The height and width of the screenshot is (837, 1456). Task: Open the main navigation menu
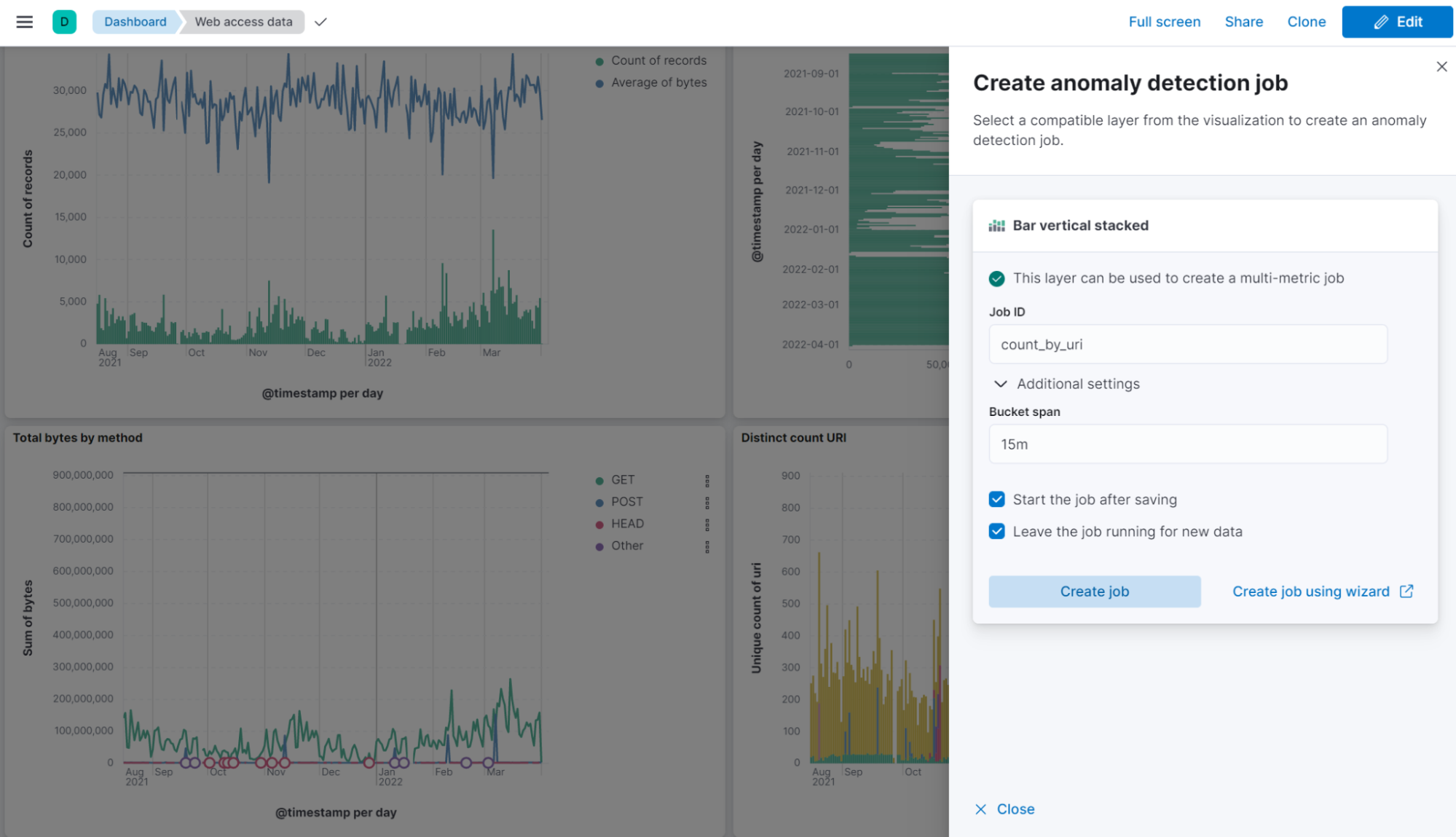pos(24,22)
